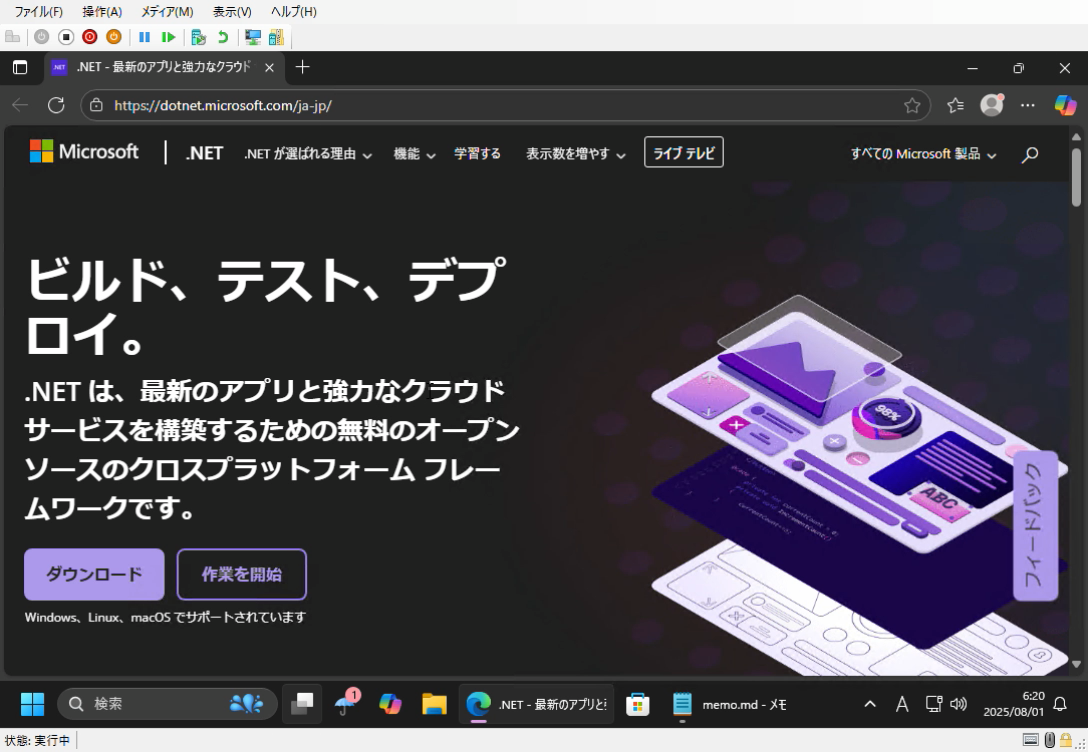This screenshot has height=752, width=1088.
Task: Open Edge Settings and more (three dots)
Action: [x=1028, y=105]
